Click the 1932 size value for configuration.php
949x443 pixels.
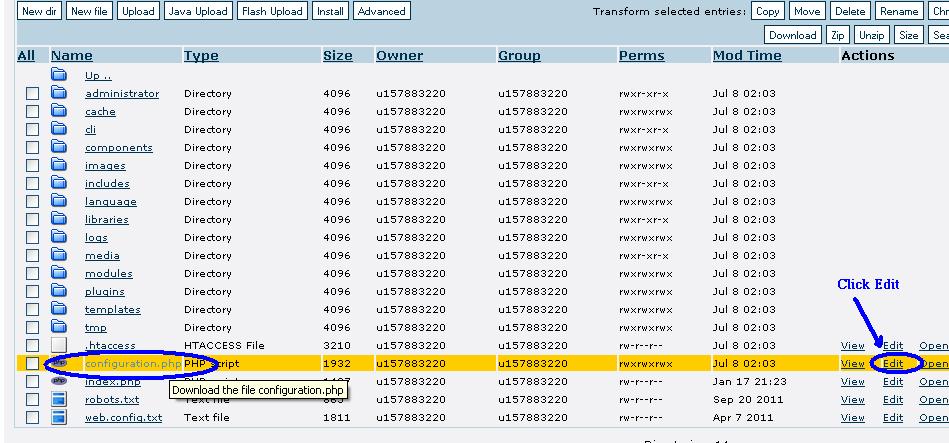(337, 364)
